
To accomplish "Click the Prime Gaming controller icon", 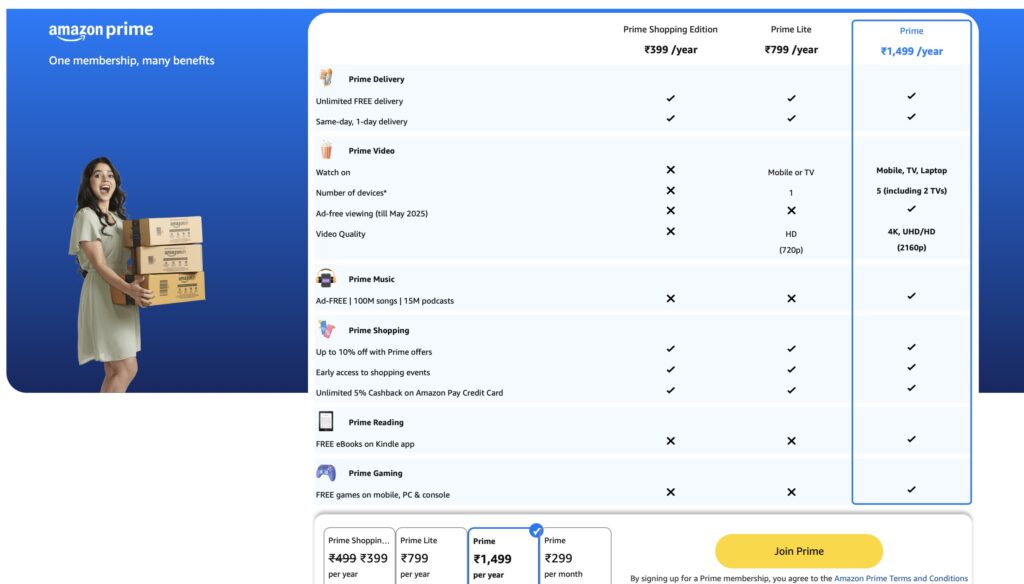I will click(326, 472).
